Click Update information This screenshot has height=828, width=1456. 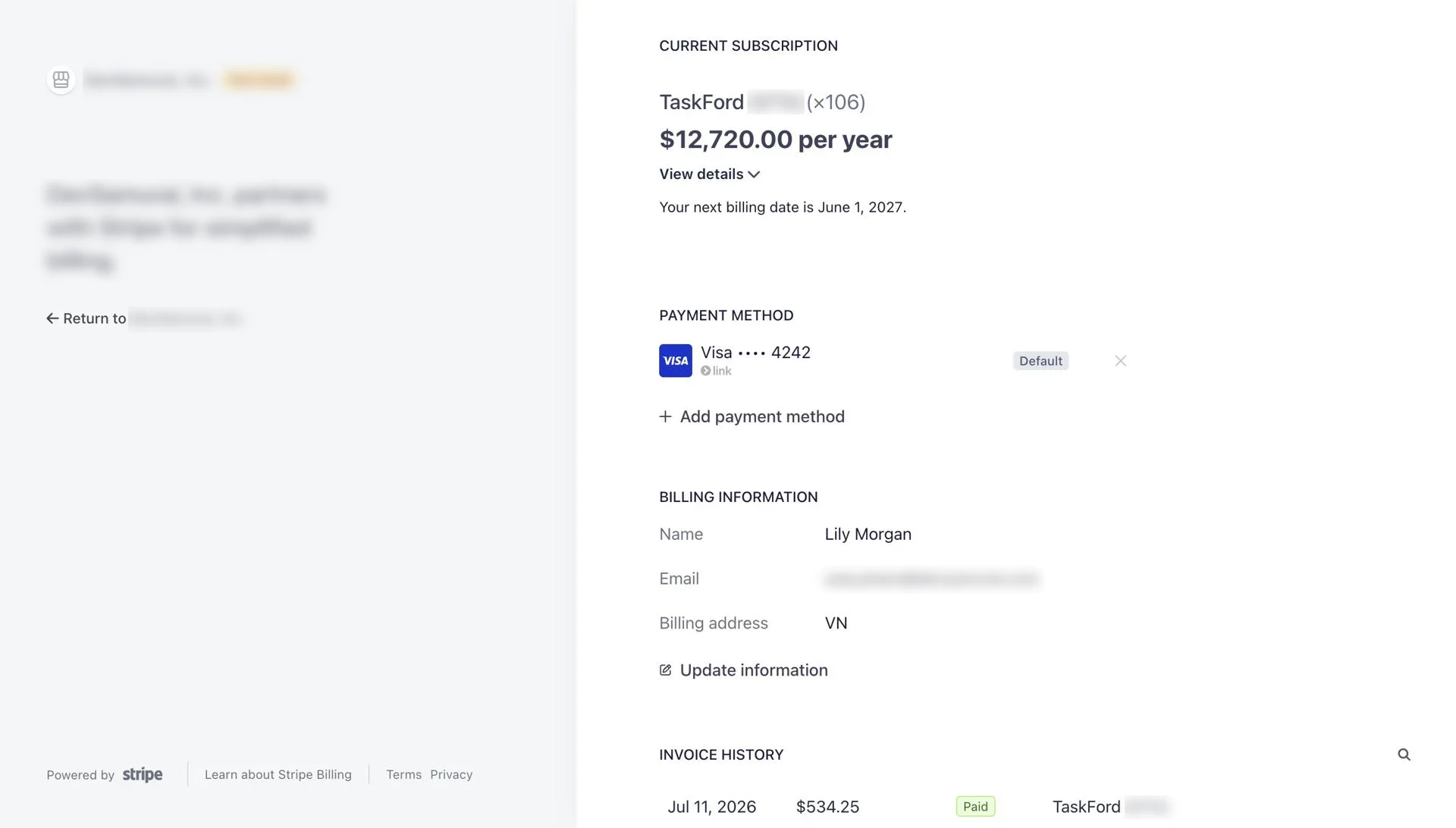click(x=743, y=670)
